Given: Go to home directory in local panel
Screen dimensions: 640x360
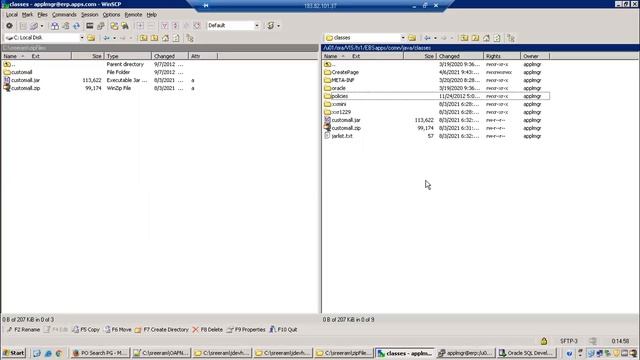Looking at the screenshot, I should 165,38.
